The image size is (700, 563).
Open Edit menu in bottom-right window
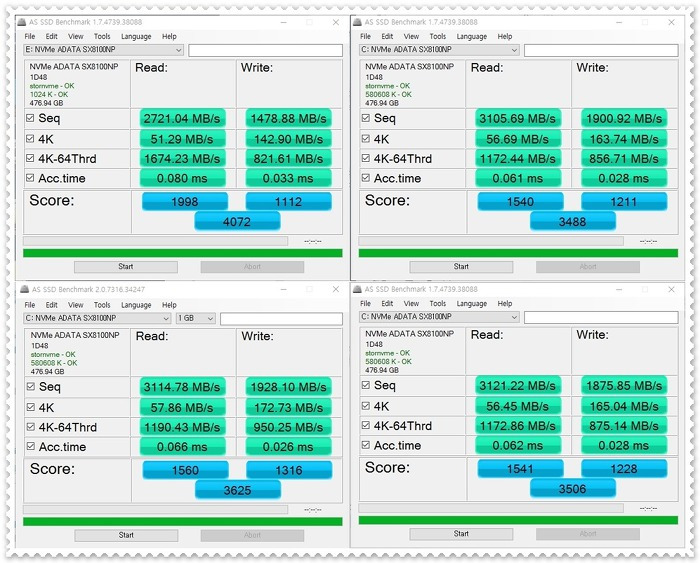(387, 304)
